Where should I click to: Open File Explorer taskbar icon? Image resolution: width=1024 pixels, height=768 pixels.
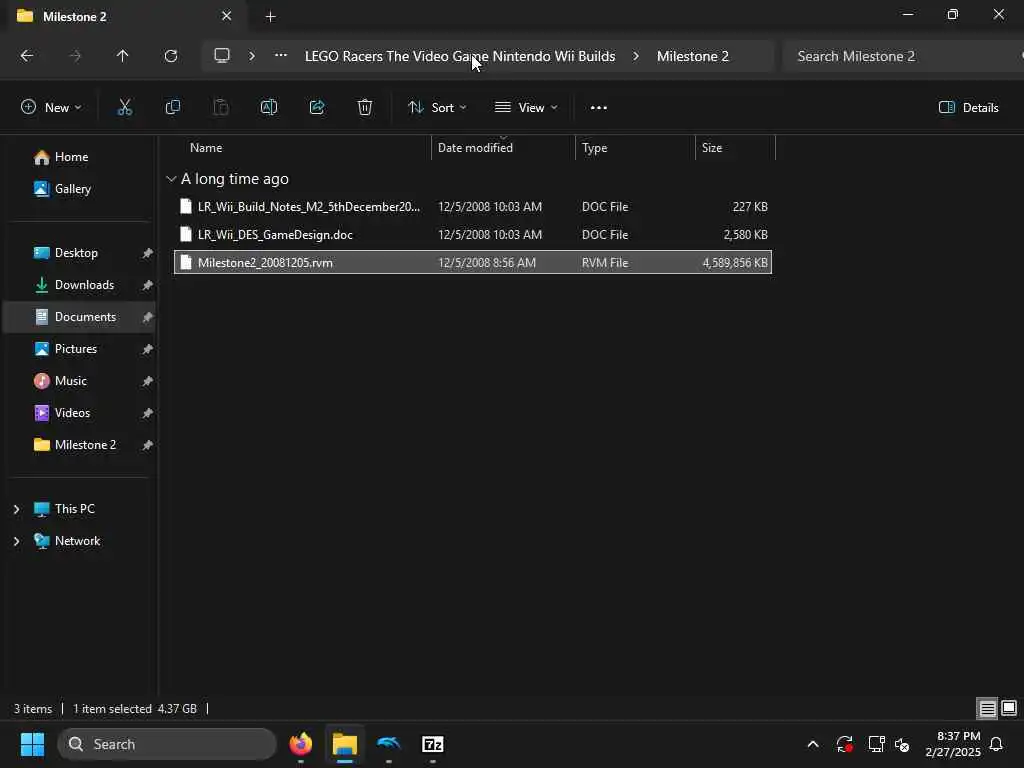(345, 744)
